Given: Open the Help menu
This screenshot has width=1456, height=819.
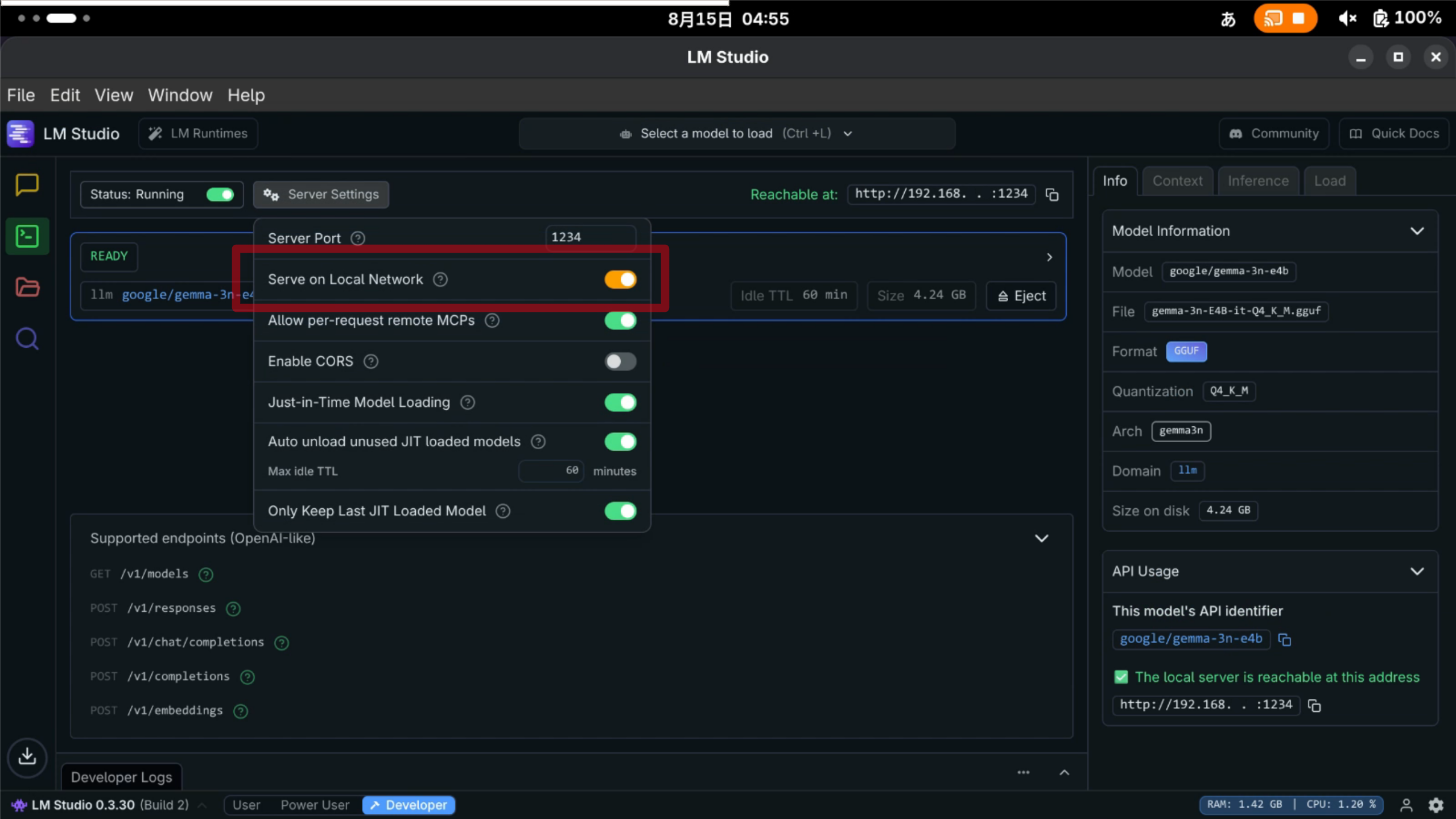Looking at the screenshot, I should 246,95.
